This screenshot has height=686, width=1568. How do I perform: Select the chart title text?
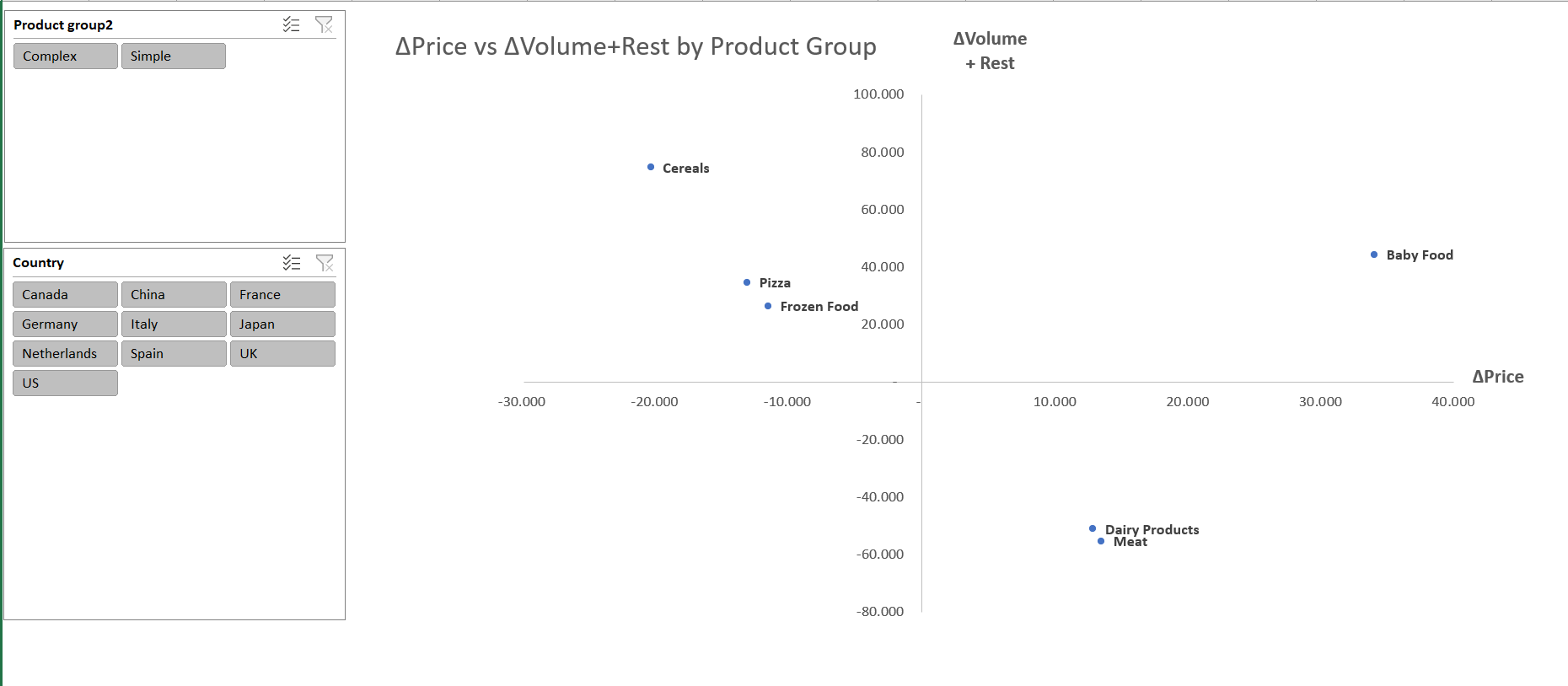636,46
